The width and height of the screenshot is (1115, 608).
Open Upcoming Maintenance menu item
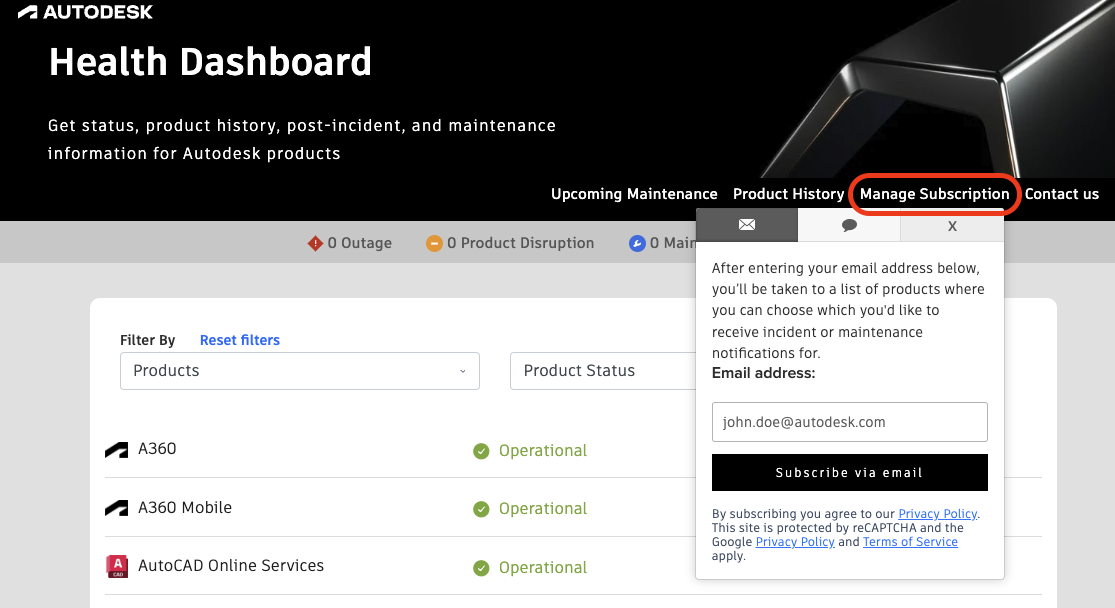point(634,194)
